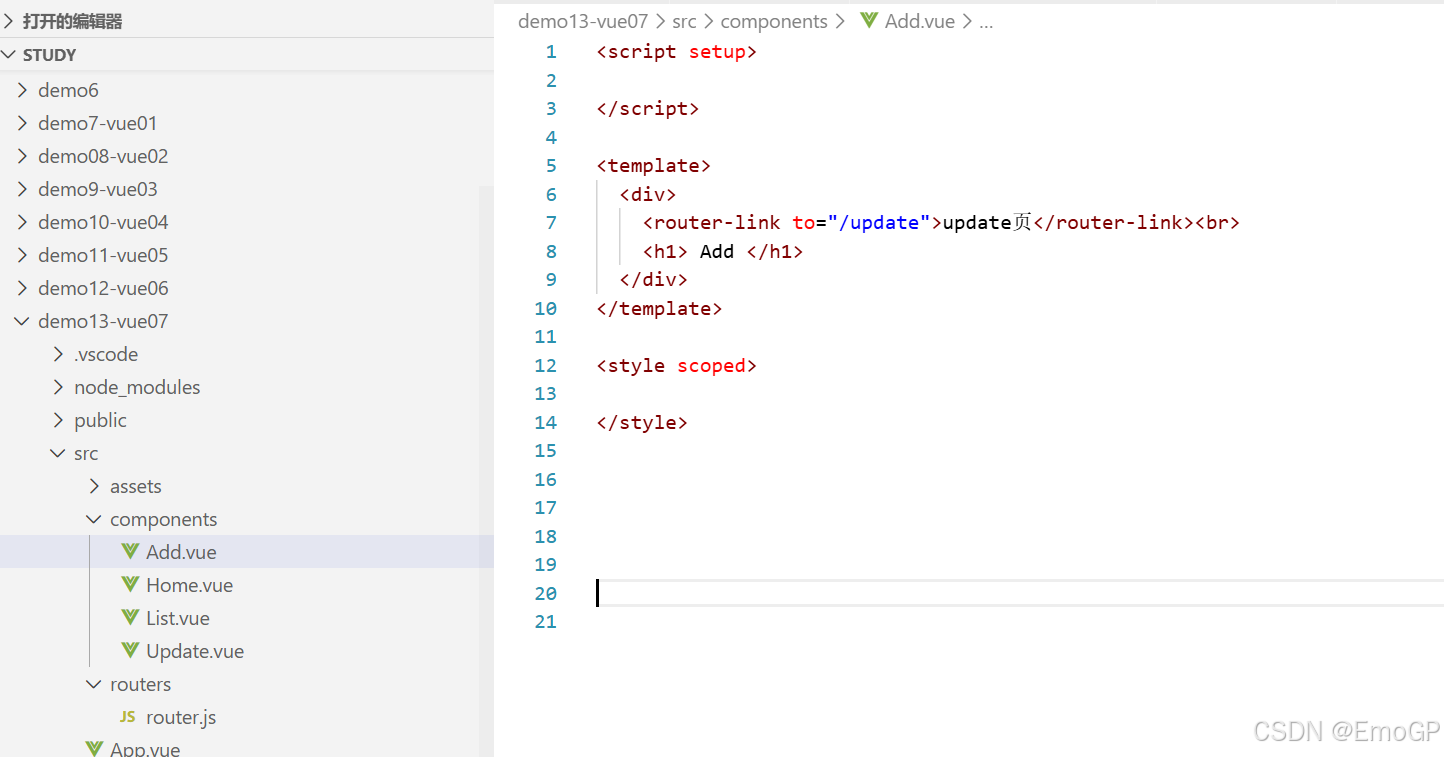The image size is (1444, 757).
Task: Click demo13-vue07 in the breadcrumb
Action: coord(583,21)
